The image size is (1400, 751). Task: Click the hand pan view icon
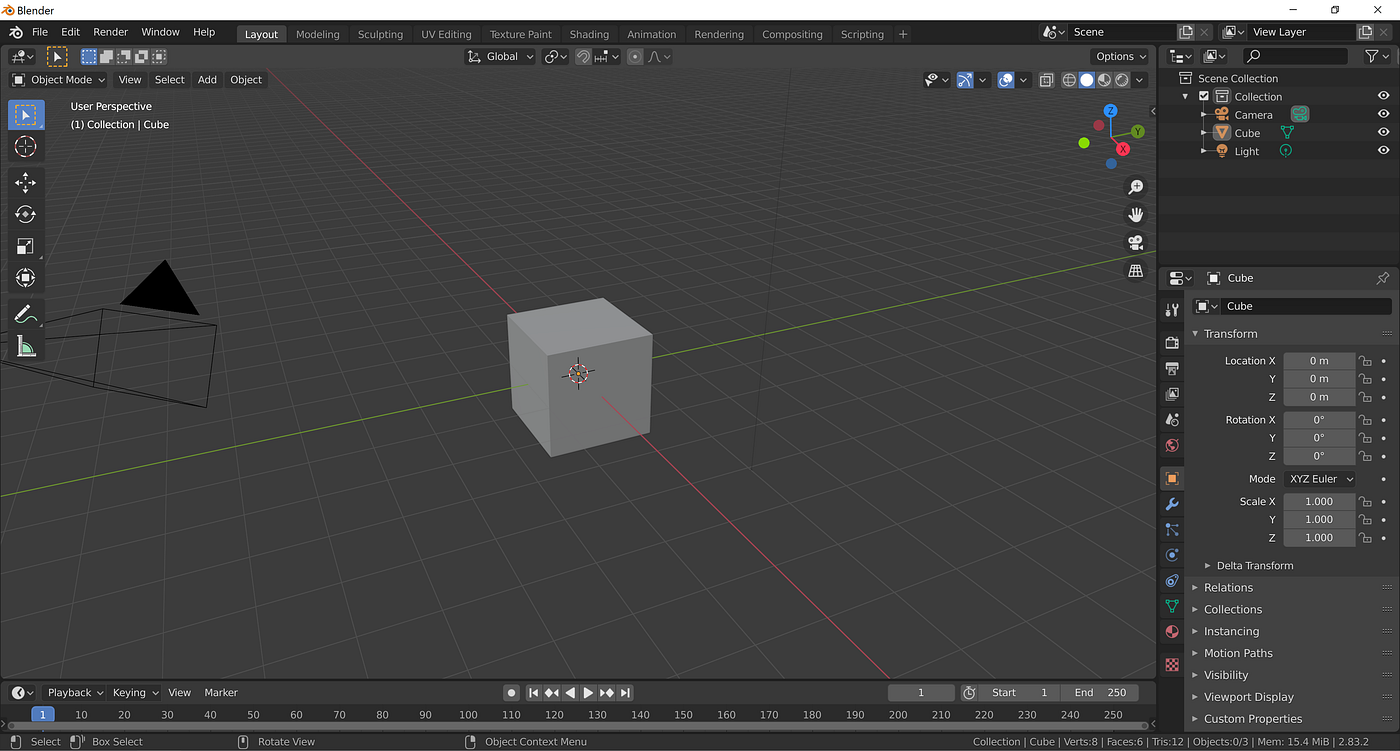tap(1135, 214)
